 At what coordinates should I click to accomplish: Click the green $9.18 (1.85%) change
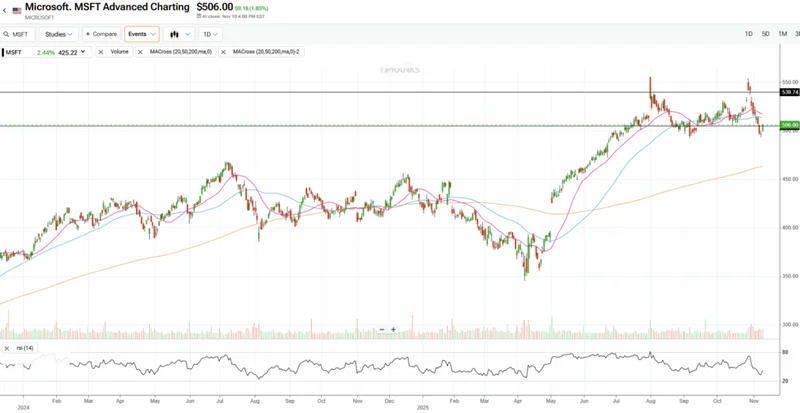252,9
